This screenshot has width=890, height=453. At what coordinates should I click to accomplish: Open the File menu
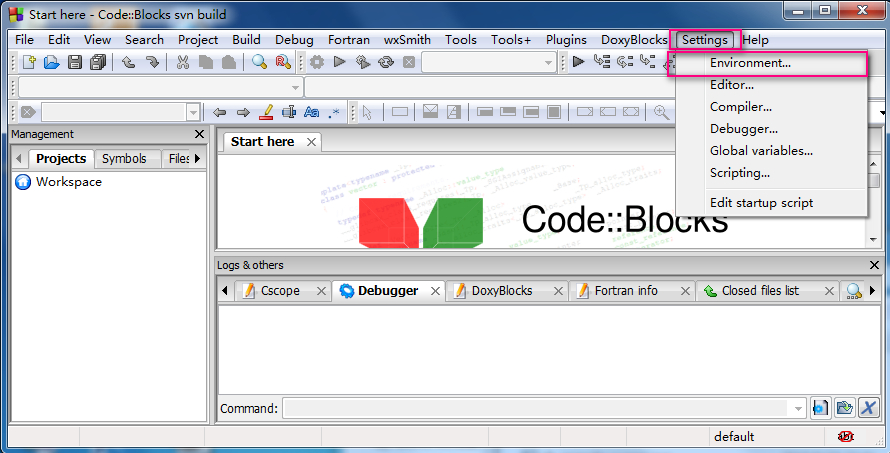coord(24,40)
